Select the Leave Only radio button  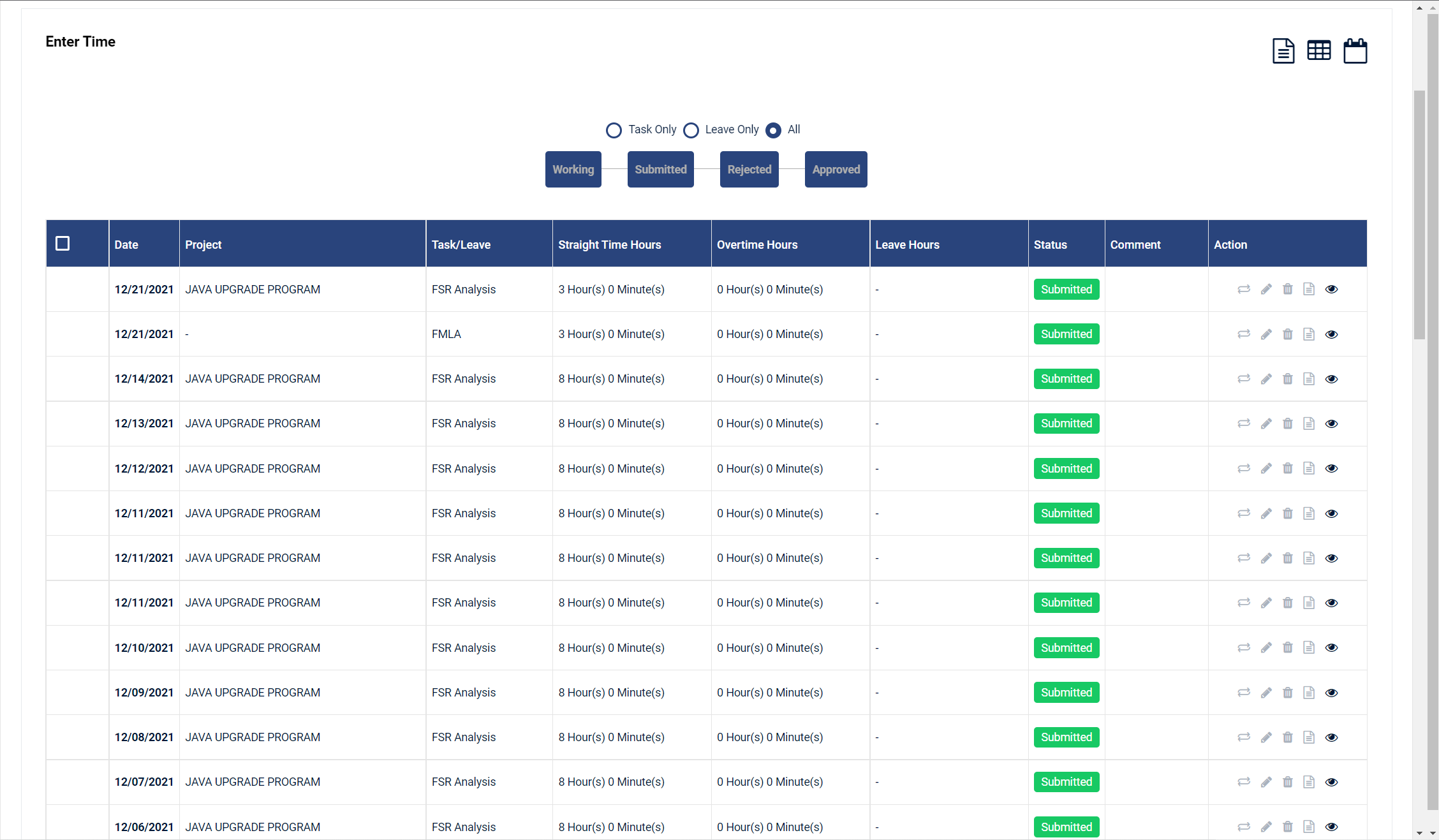pyautogui.click(x=691, y=130)
